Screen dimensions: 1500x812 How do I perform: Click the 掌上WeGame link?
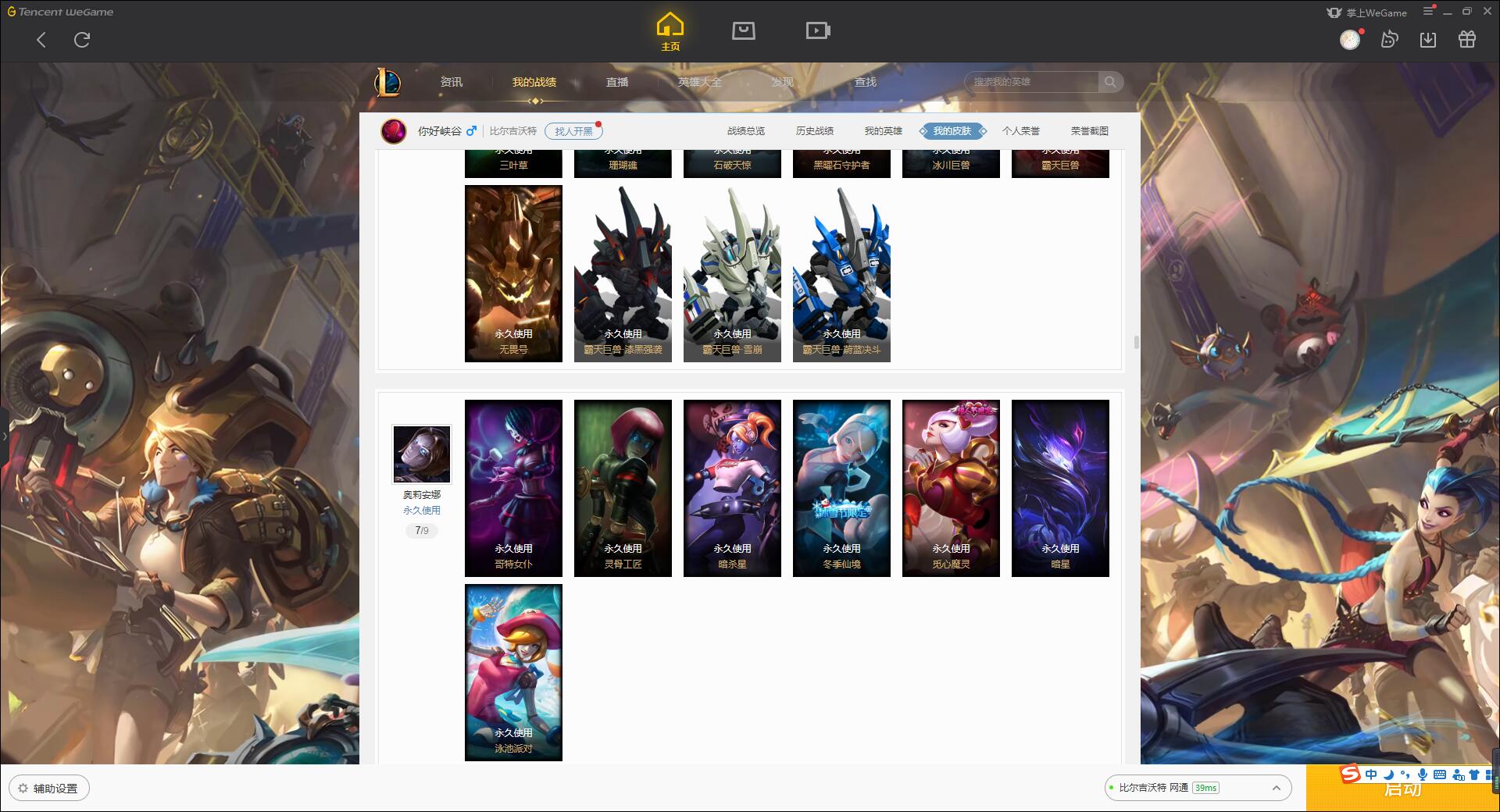pos(1376,12)
